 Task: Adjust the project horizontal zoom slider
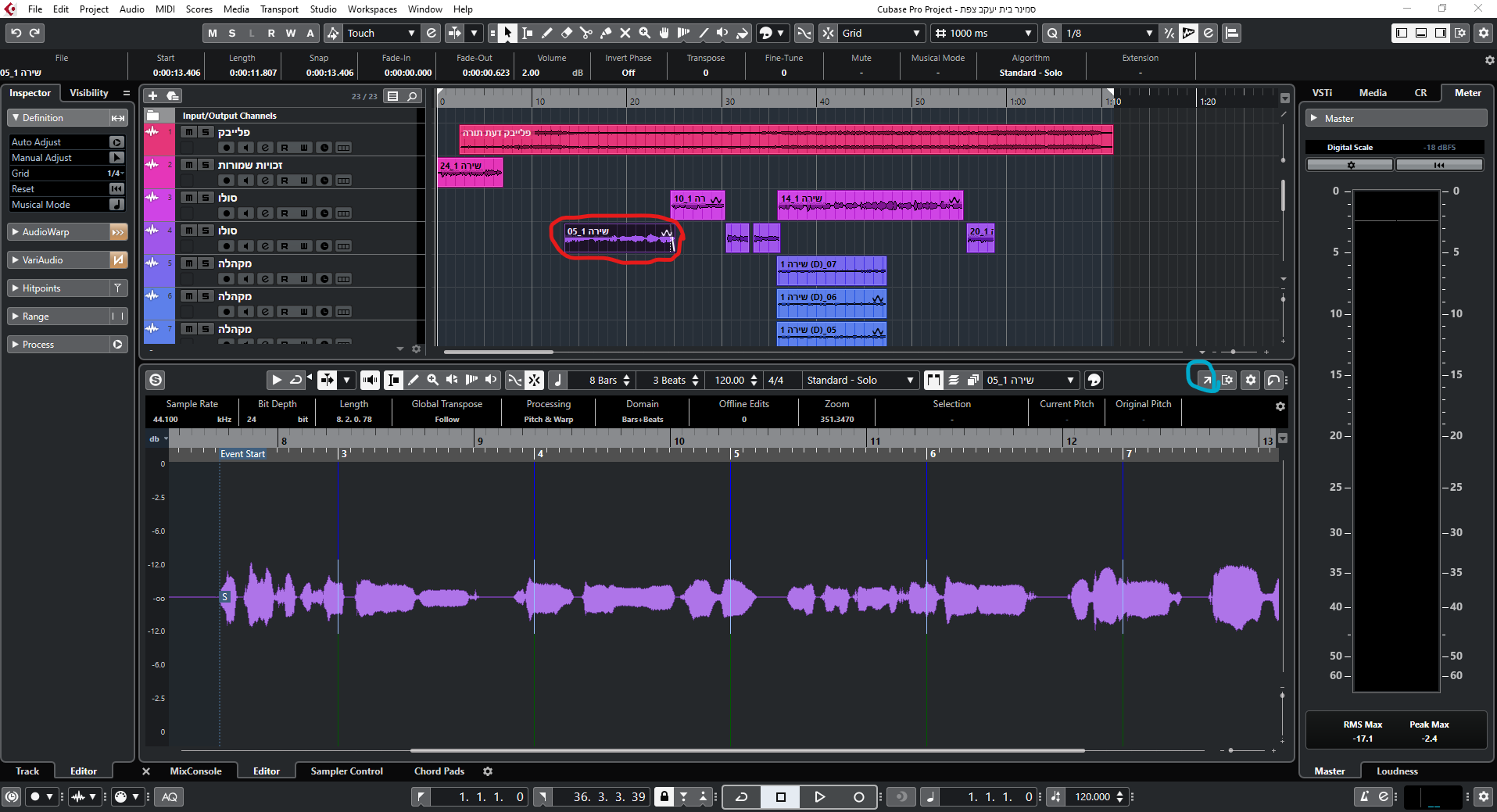point(1234,352)
